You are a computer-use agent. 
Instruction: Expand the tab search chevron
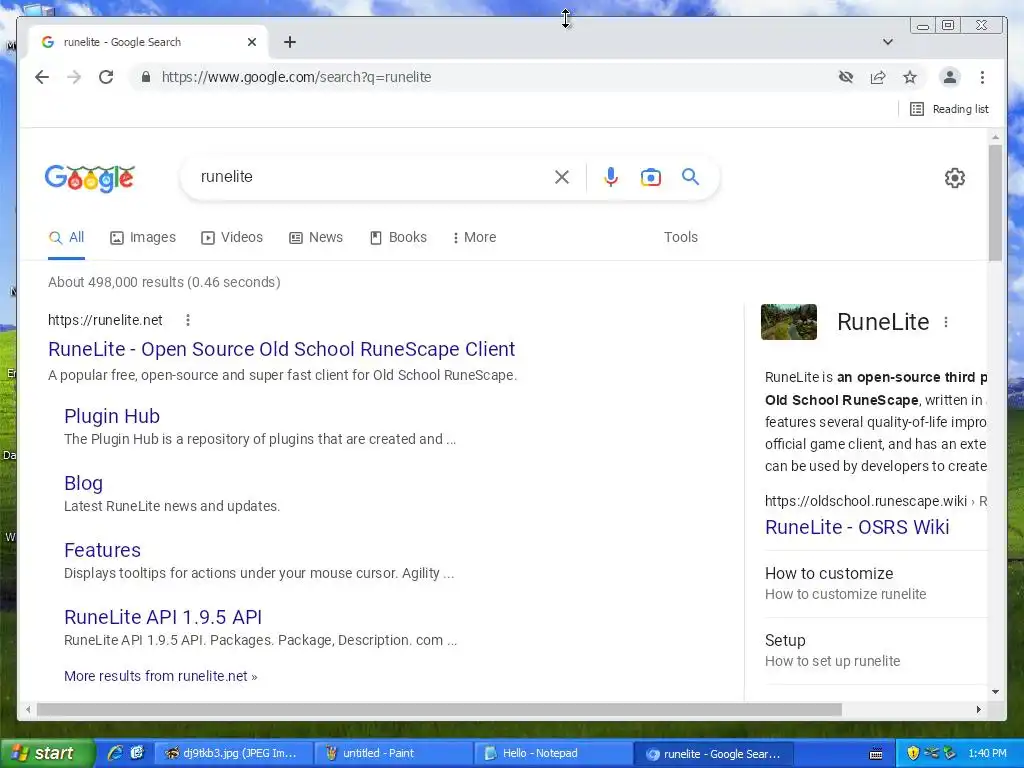pyautogui.click(x=888, y=42)
